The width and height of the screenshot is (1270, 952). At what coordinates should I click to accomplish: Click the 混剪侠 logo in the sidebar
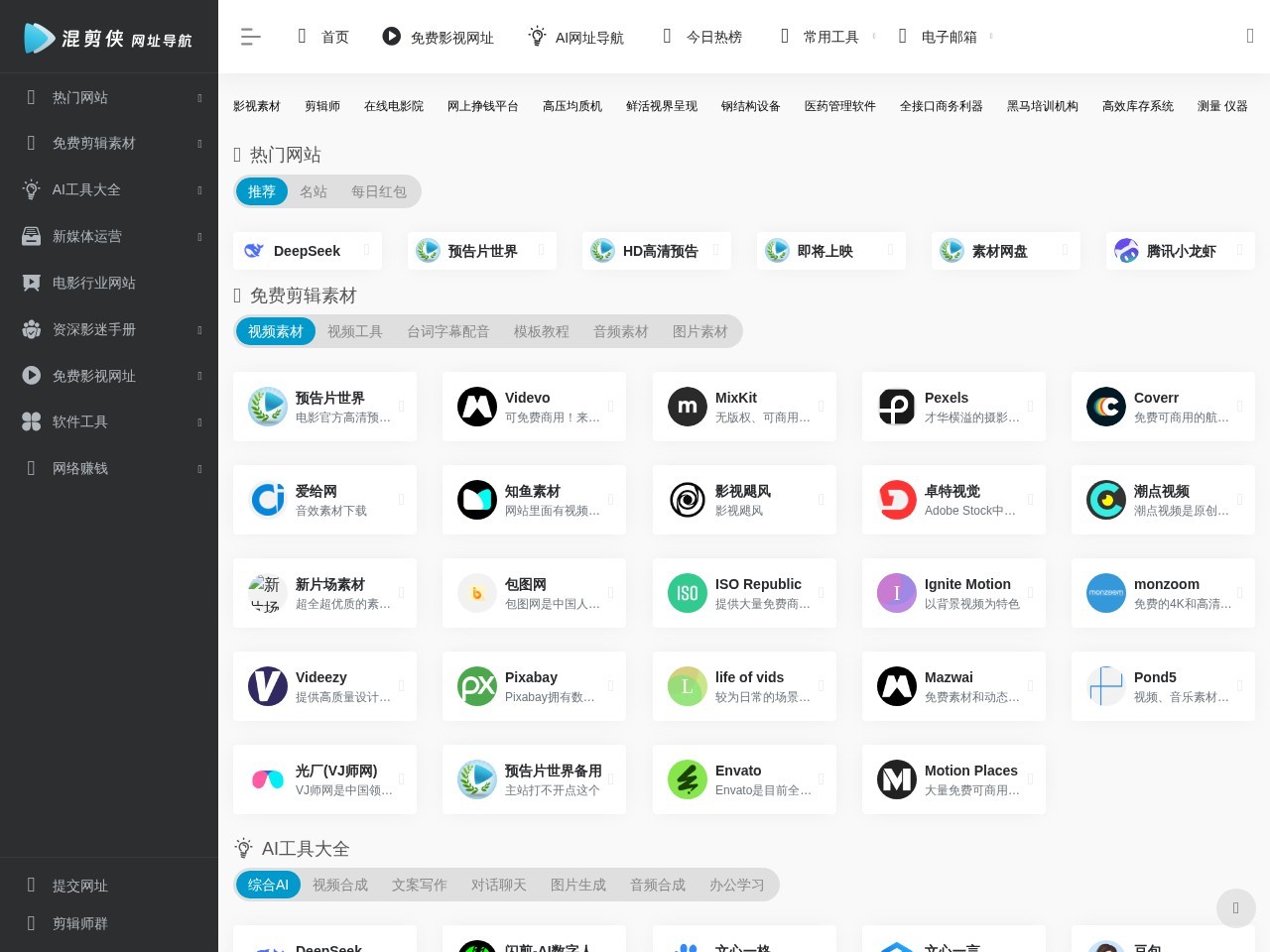tap(108, 38)
